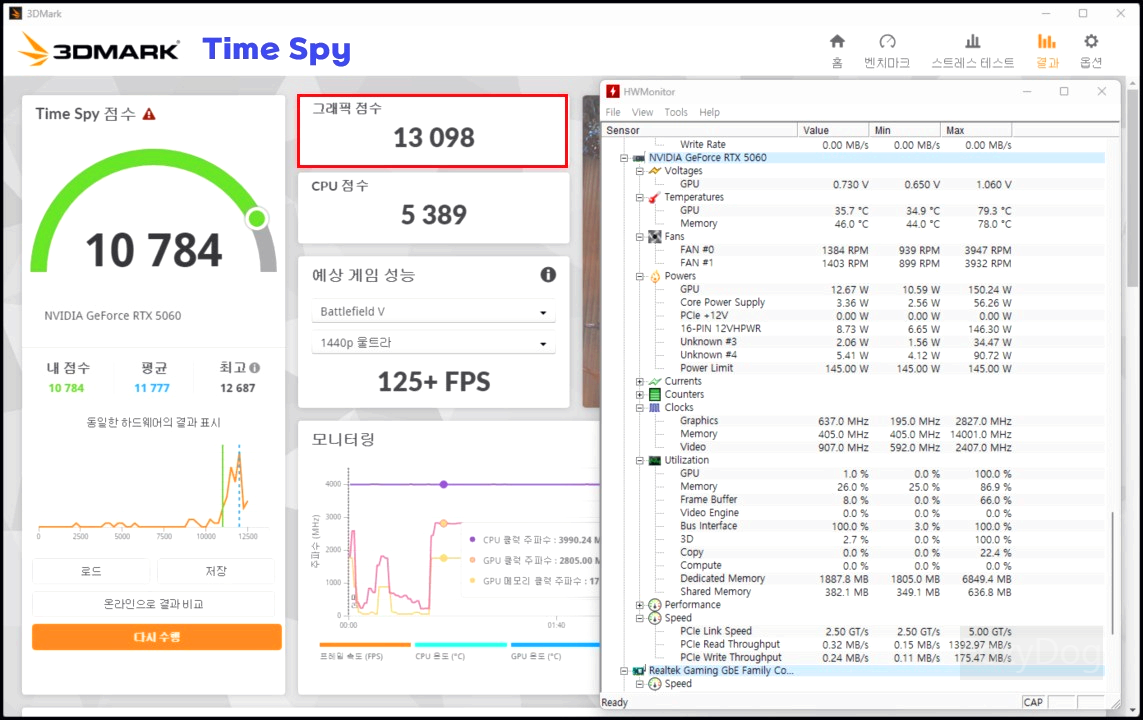Click the Voltages lightning icon in HWMonitor
The image size is (1143, 720).
coord(655,171)
